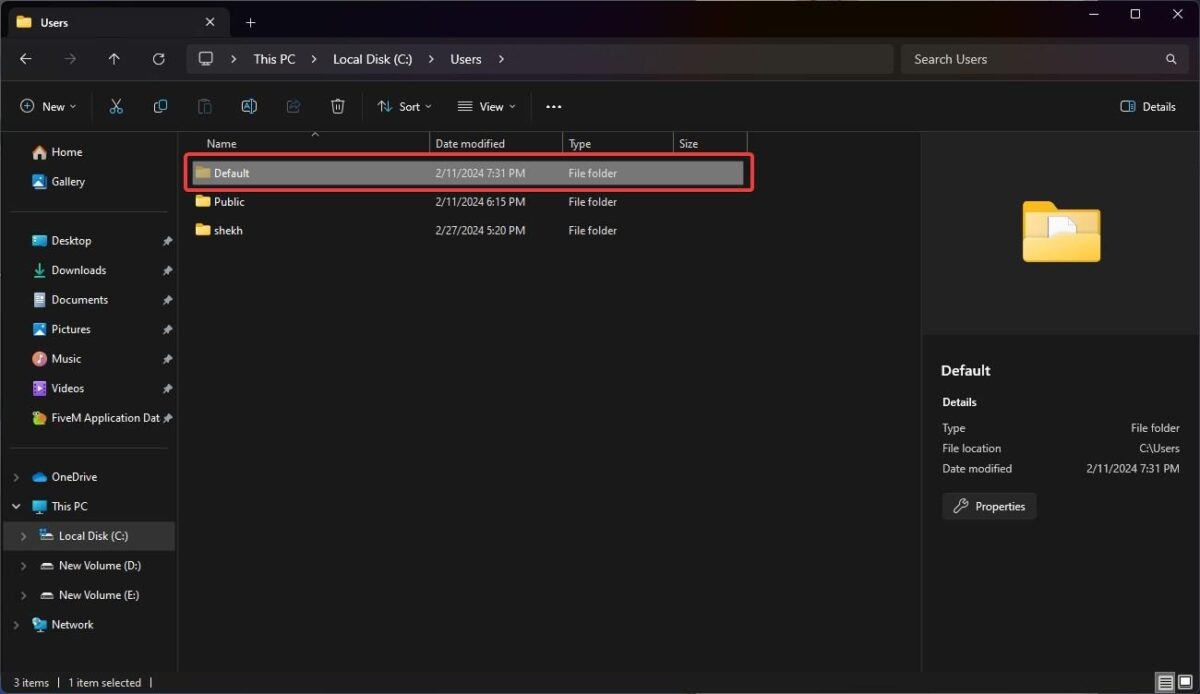Navigate up one directory level
The height and width of the screenshot is (694, 1200).
coord(114,59)
